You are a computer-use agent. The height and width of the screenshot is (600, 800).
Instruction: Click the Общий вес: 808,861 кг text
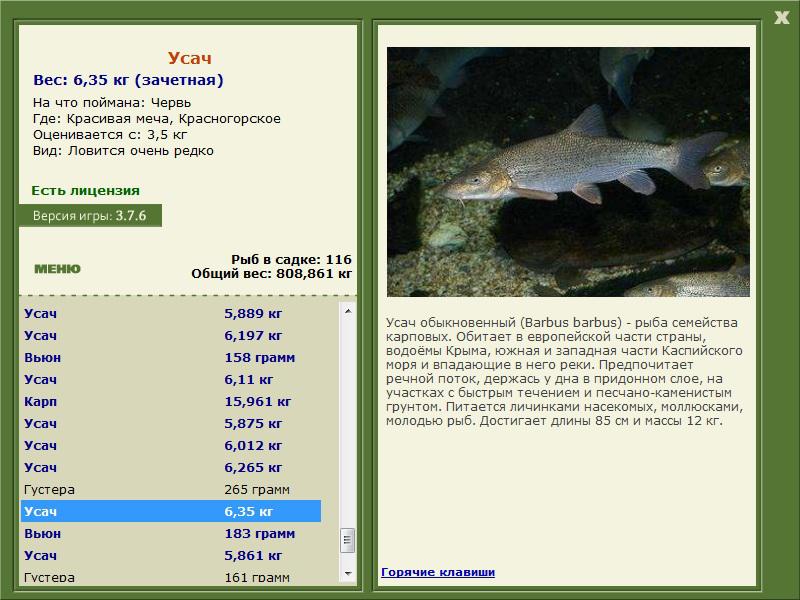click(x=271, y=273)
